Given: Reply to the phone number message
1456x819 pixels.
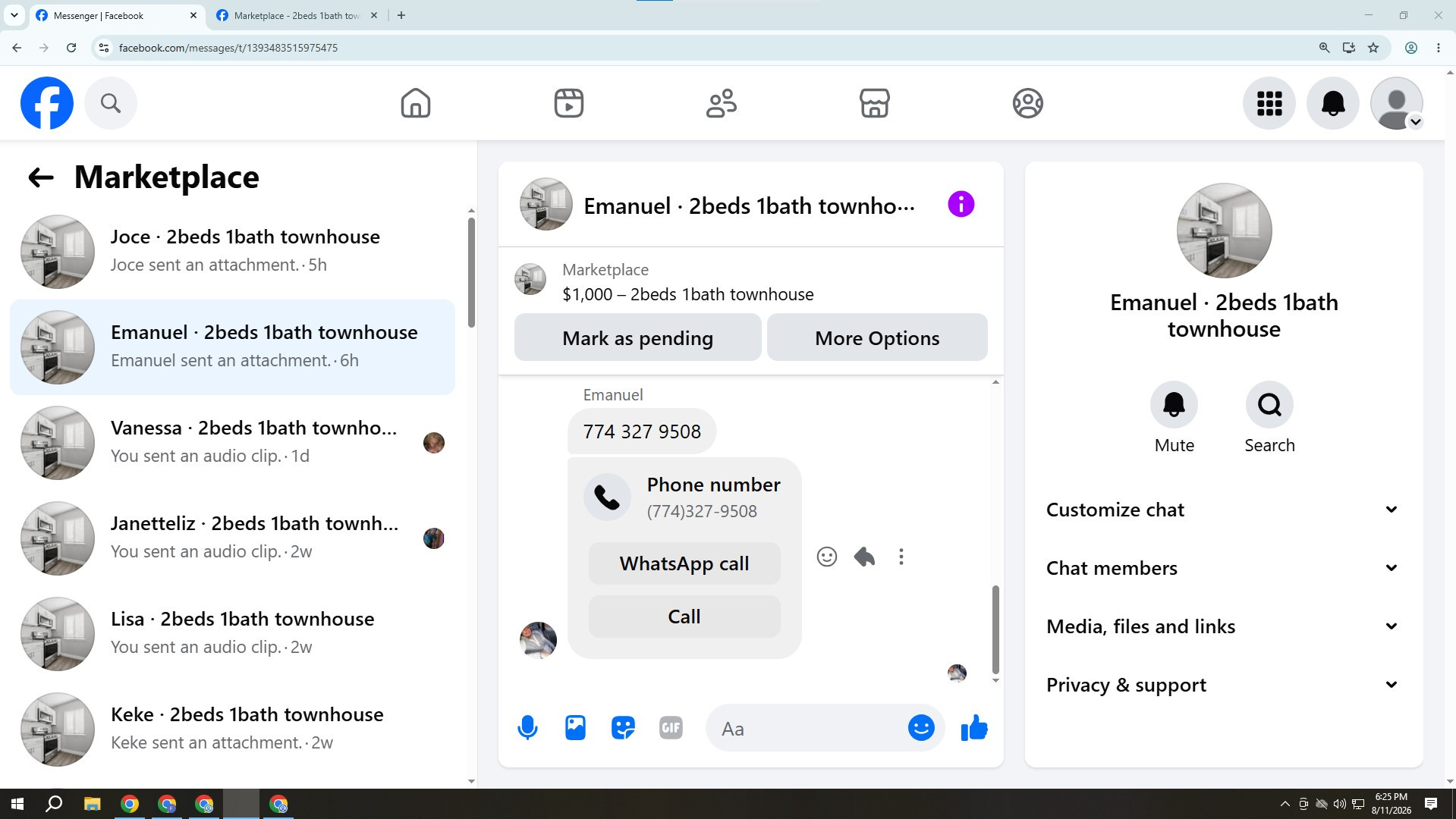Looking at the screenshot, I should tap(864, 557).
